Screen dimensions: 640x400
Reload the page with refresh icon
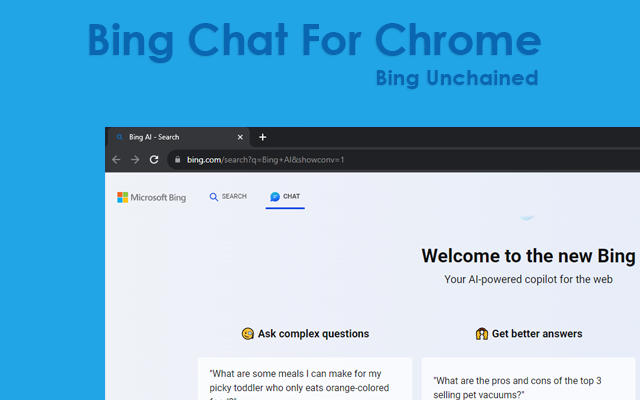pos(154,160)
